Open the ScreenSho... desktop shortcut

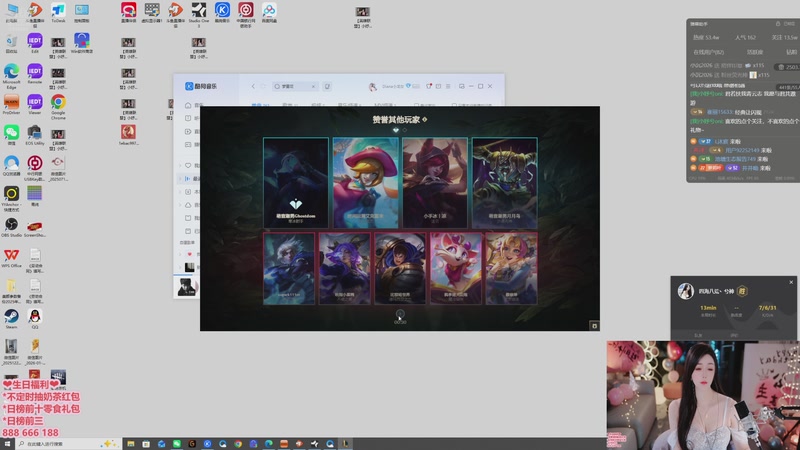(x=35, y=228)
